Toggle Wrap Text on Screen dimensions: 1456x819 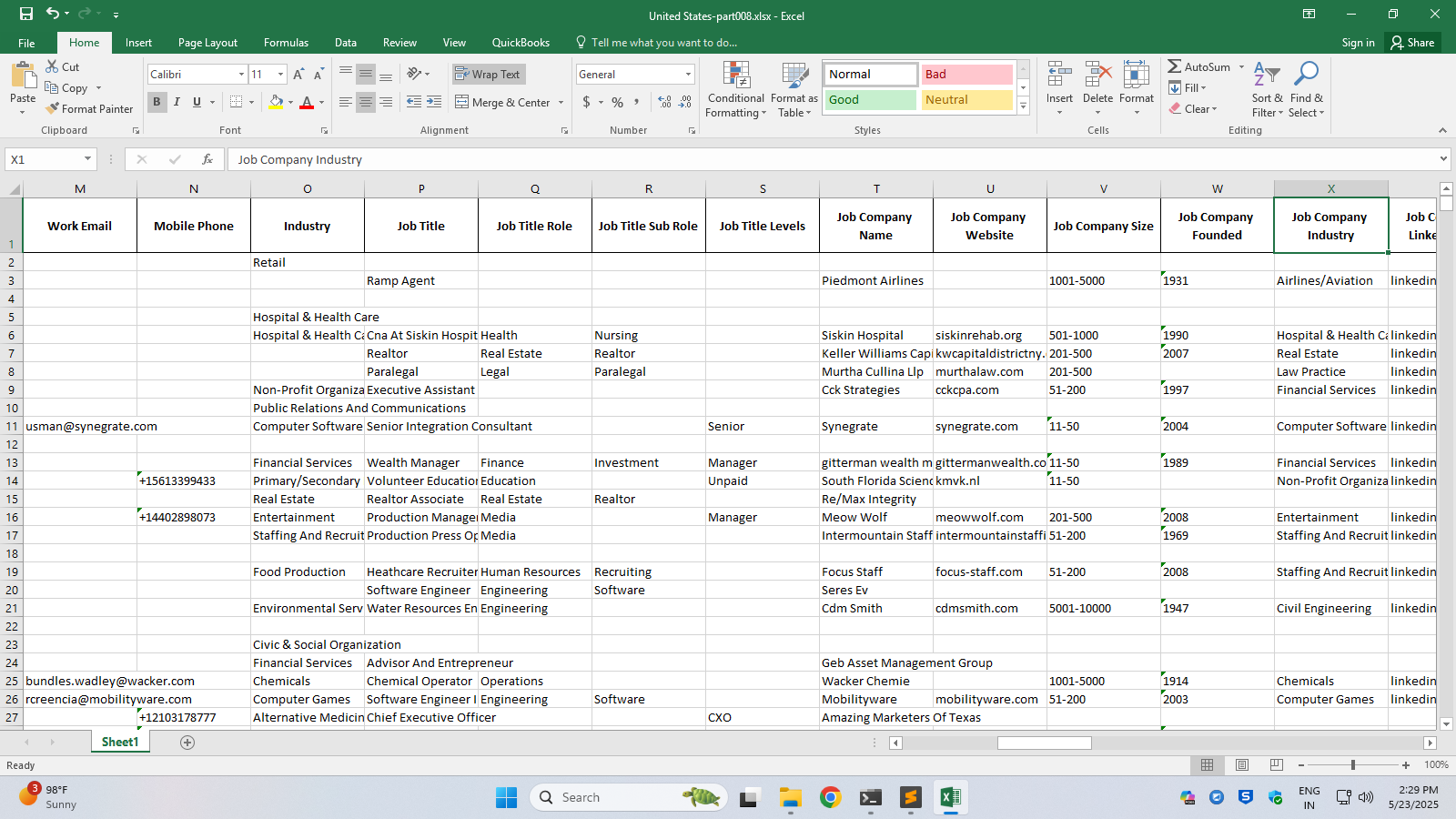click(488, 75)
